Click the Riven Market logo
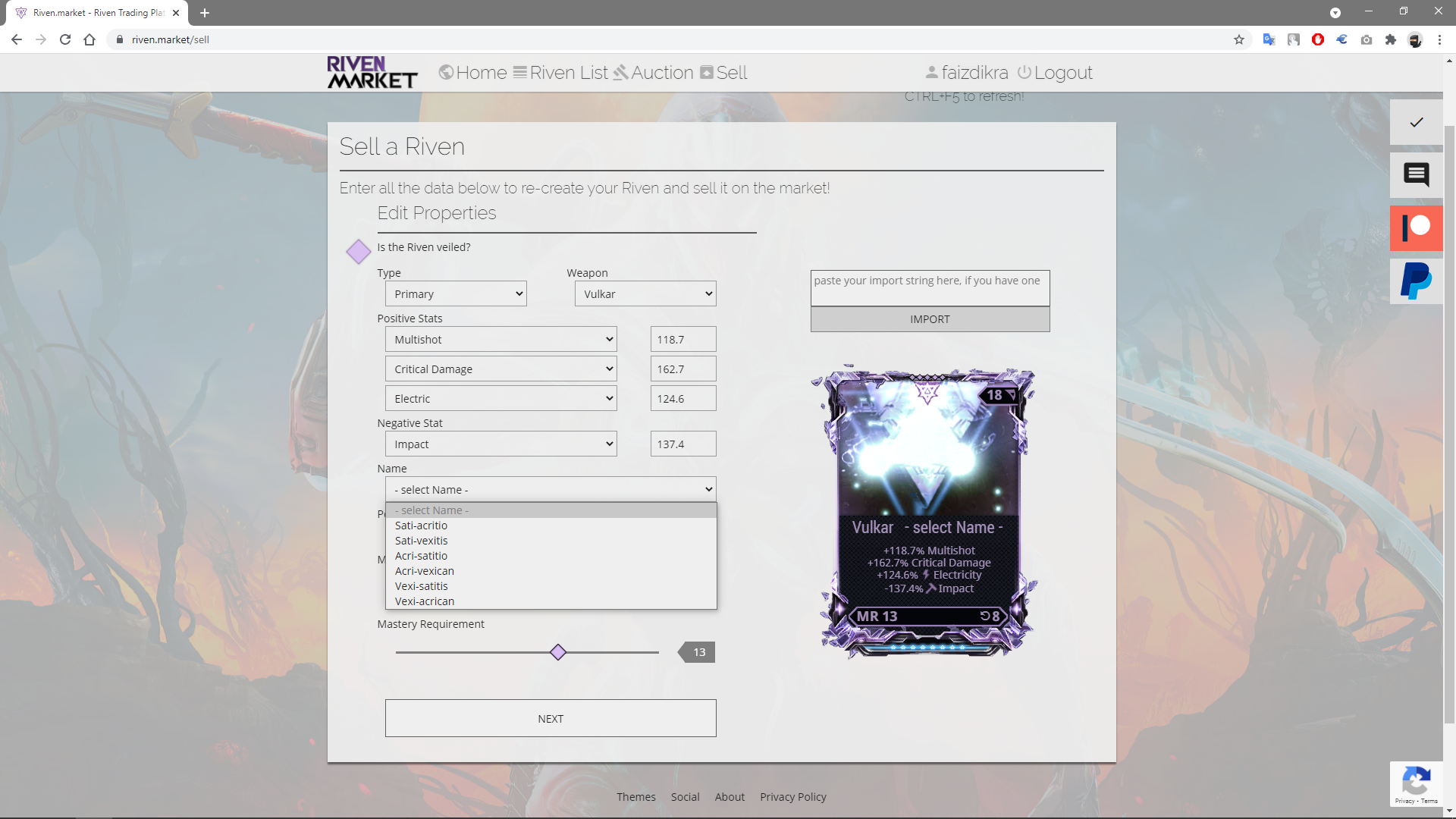 click(372, 73)
